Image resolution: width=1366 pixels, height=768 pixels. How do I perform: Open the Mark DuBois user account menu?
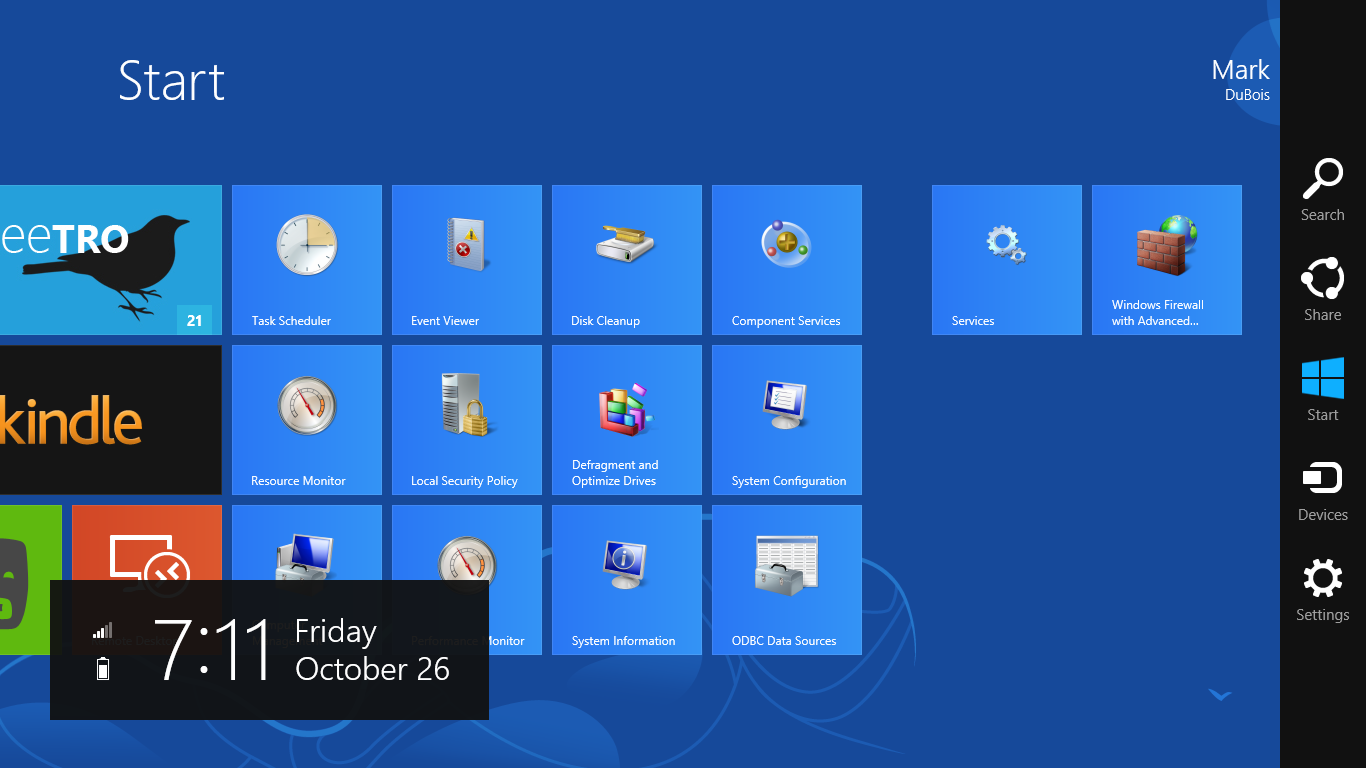tap(1240, 80)
